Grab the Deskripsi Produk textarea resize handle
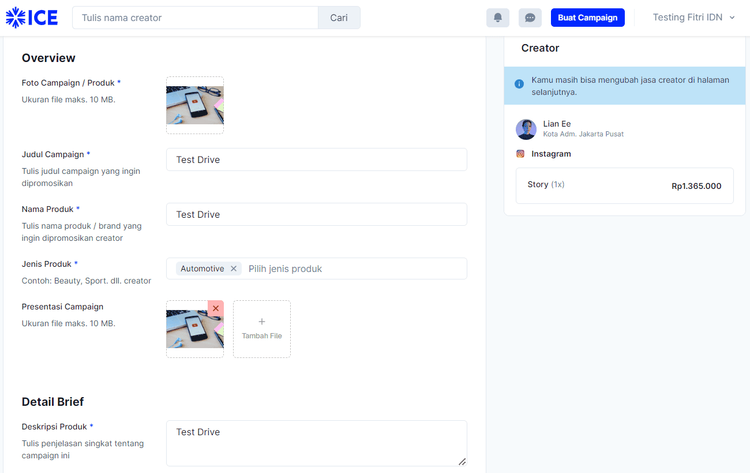 [462, 461]
